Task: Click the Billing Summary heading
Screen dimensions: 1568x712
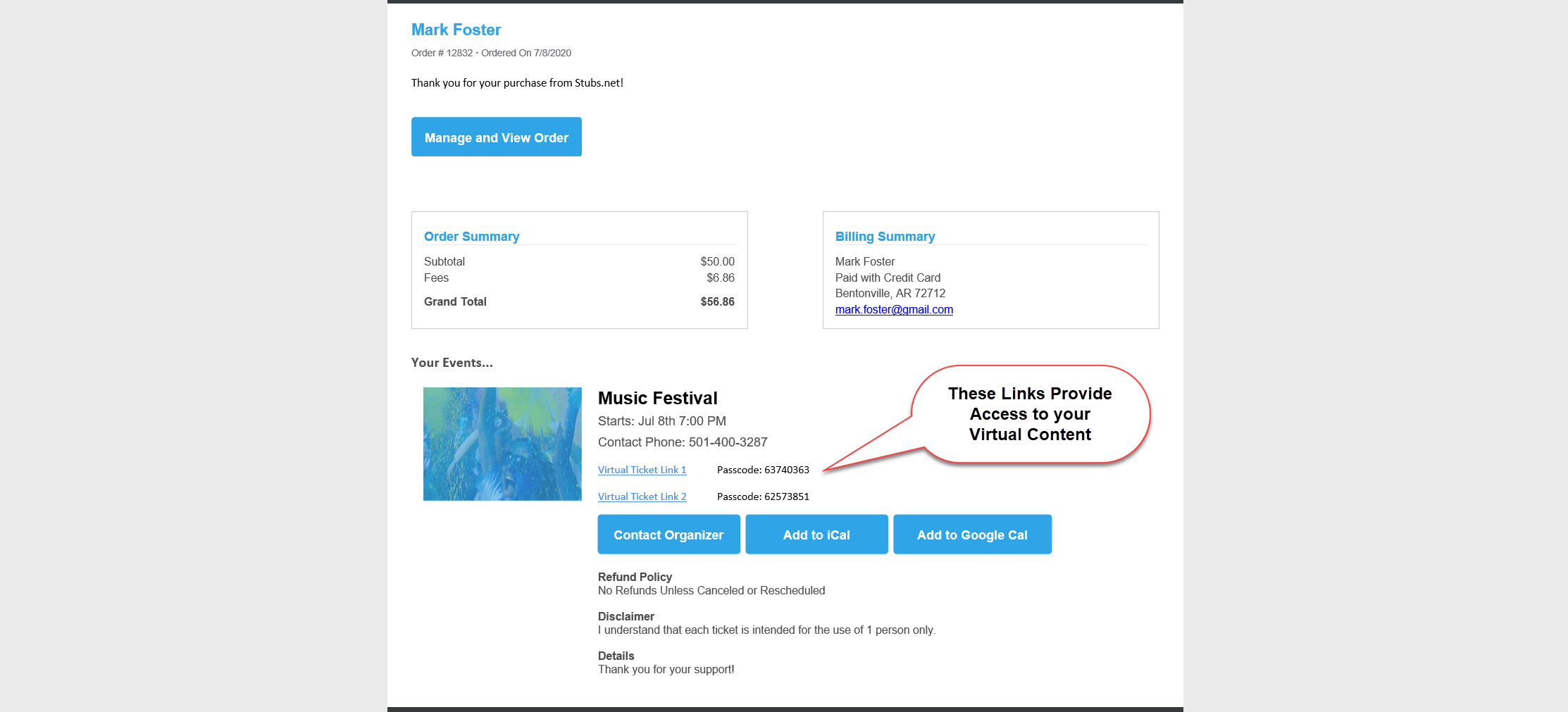Action: (885, 237)
